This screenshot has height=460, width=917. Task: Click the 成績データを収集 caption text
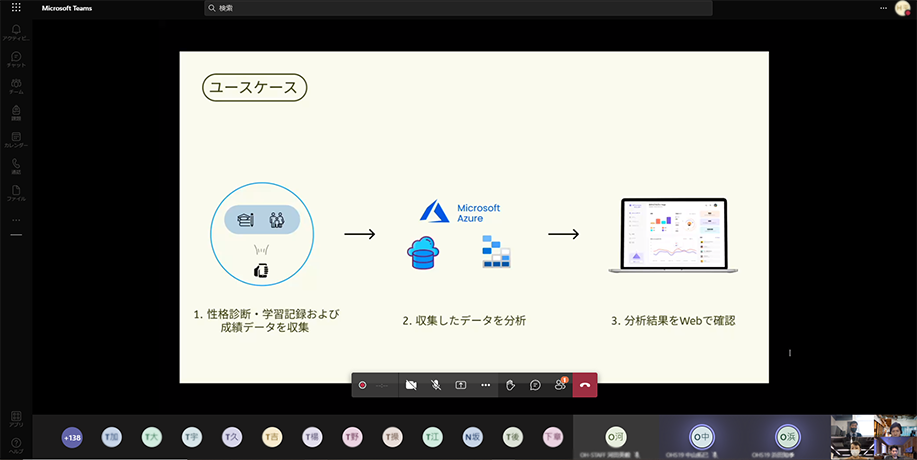[265, 328]
